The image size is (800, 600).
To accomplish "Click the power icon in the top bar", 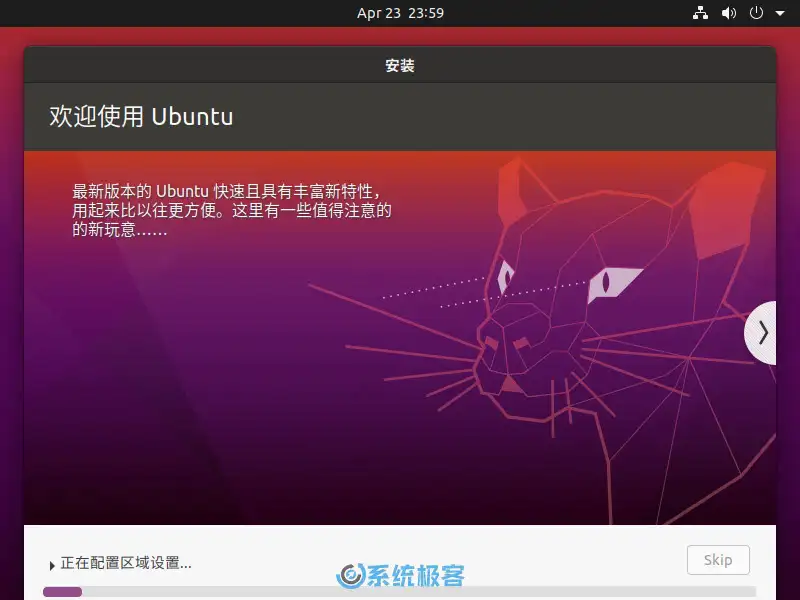I will [x=756, y=13].
